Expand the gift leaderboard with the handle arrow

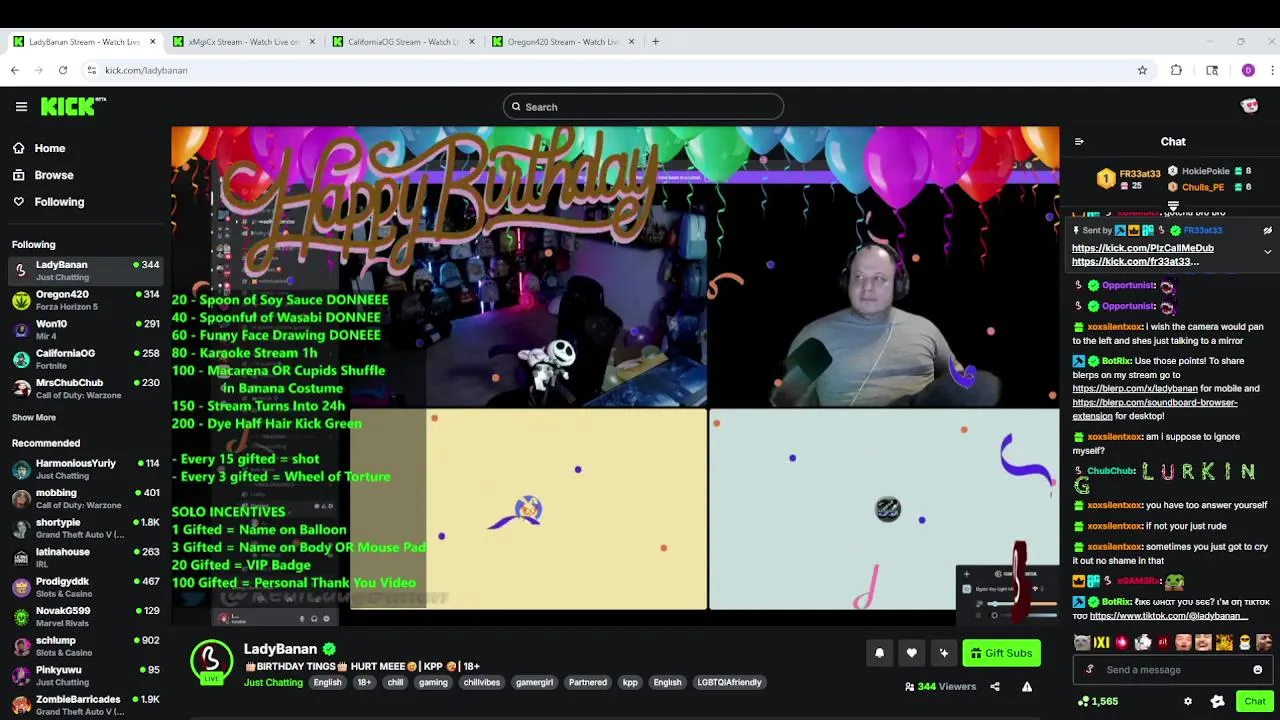click(x=1173, y=206)
